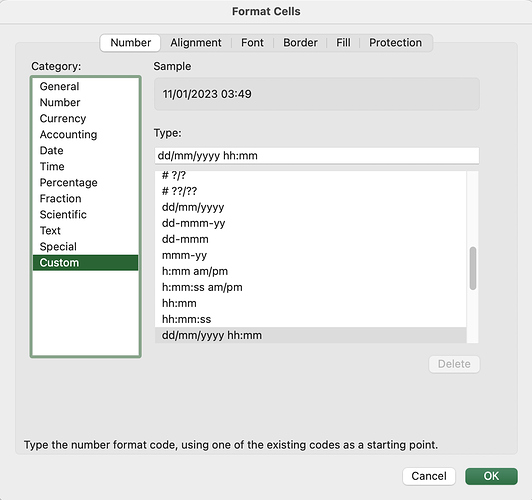This screenshot has height=500, width=532.
Task: Choose the dd-mmm-yy format code
Action: click(x=310, y=223)
